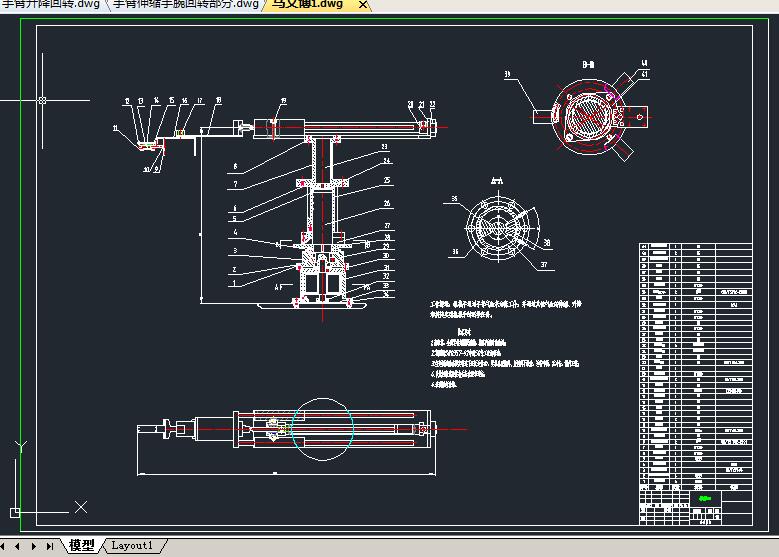
Task: Go to previous layout tab arrow
Action: 17,546
